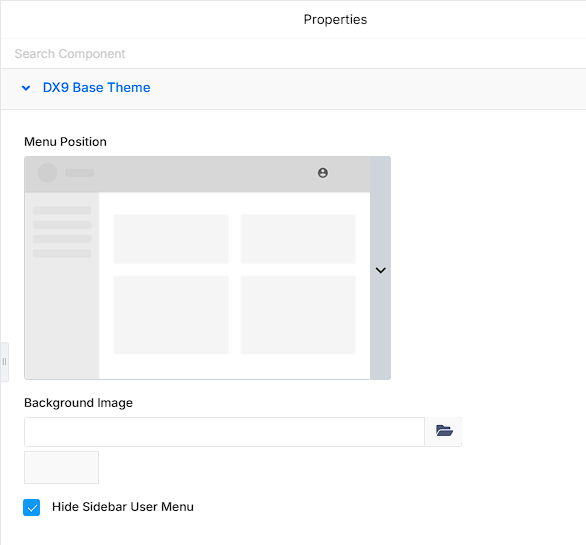
Task: Click the Background Image label
Action: click(78, 403)
